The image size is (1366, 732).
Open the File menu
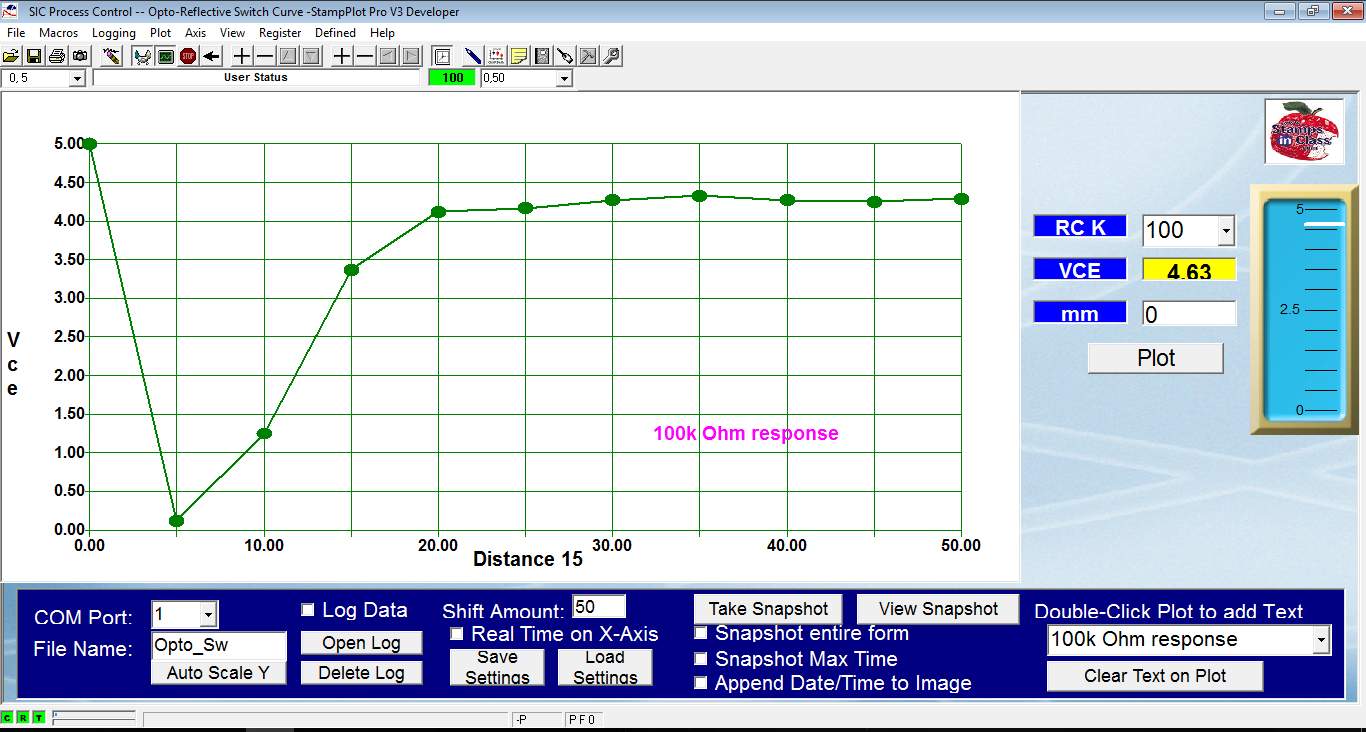click(x=16, y=33)
